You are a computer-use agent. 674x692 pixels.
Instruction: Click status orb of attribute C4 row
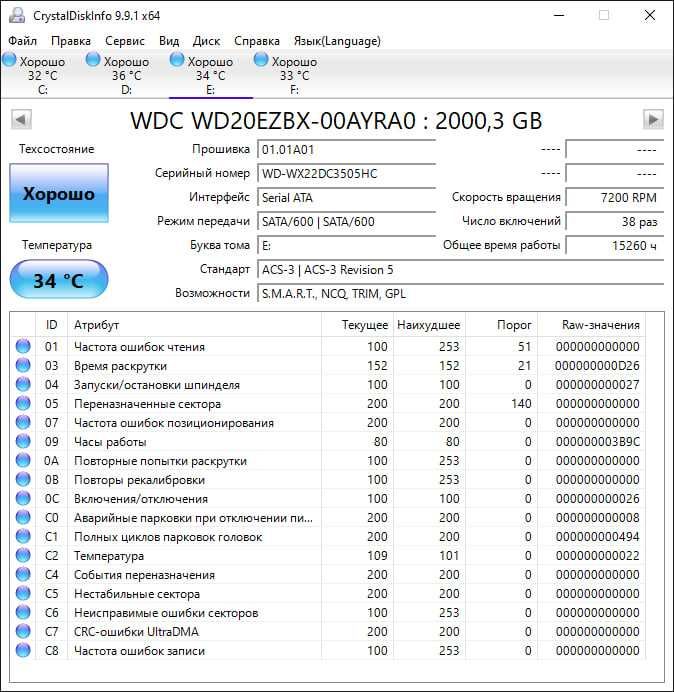coord(23,574)
